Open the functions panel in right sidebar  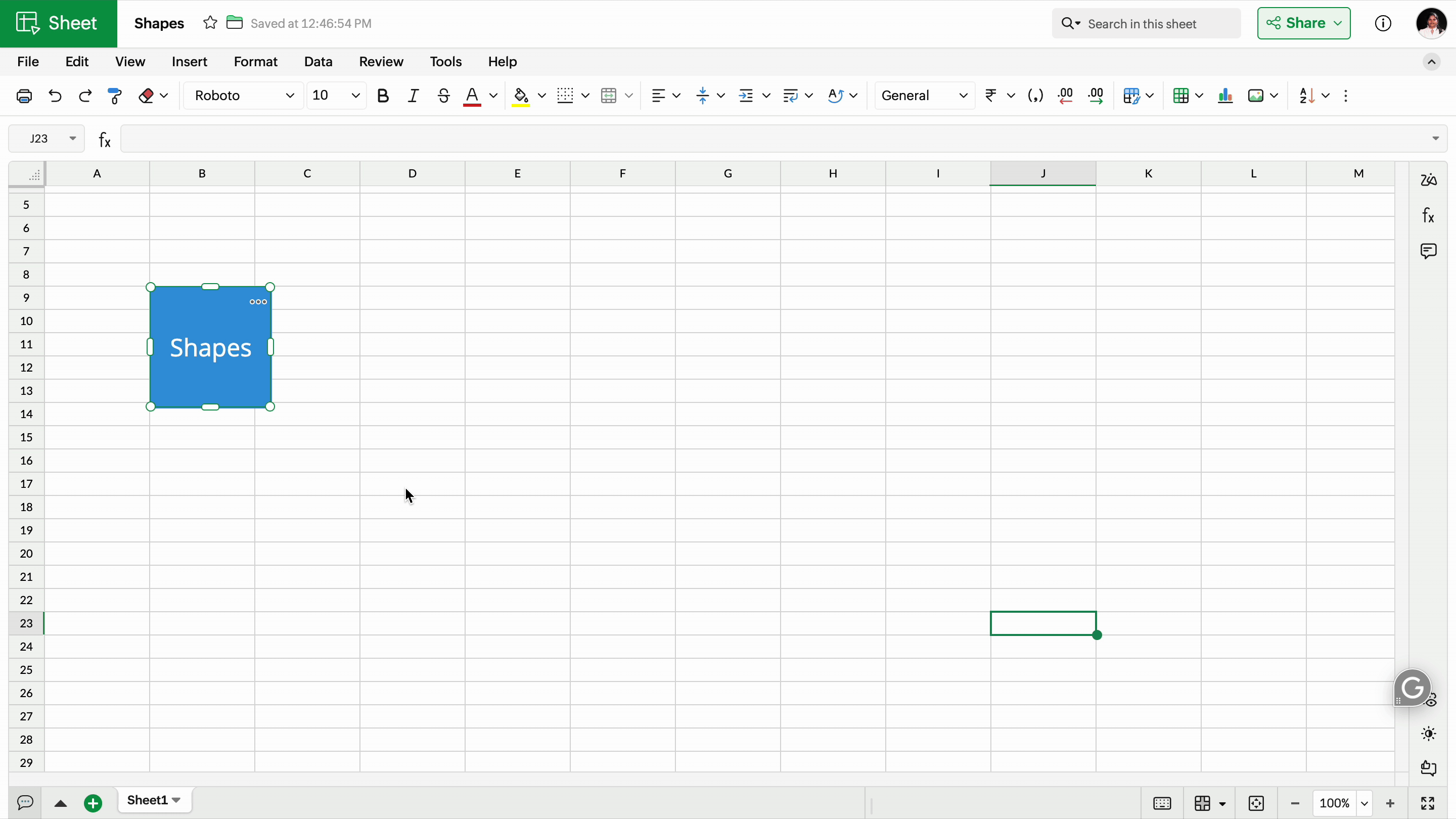[1428, 215]
